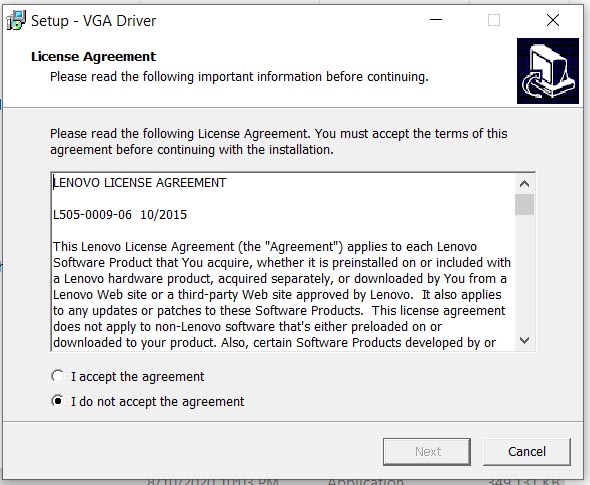Viewport: 590px width, 485px height.
Task: Cancel the VGA Driver setup
Action: click(x=527, y=452)
